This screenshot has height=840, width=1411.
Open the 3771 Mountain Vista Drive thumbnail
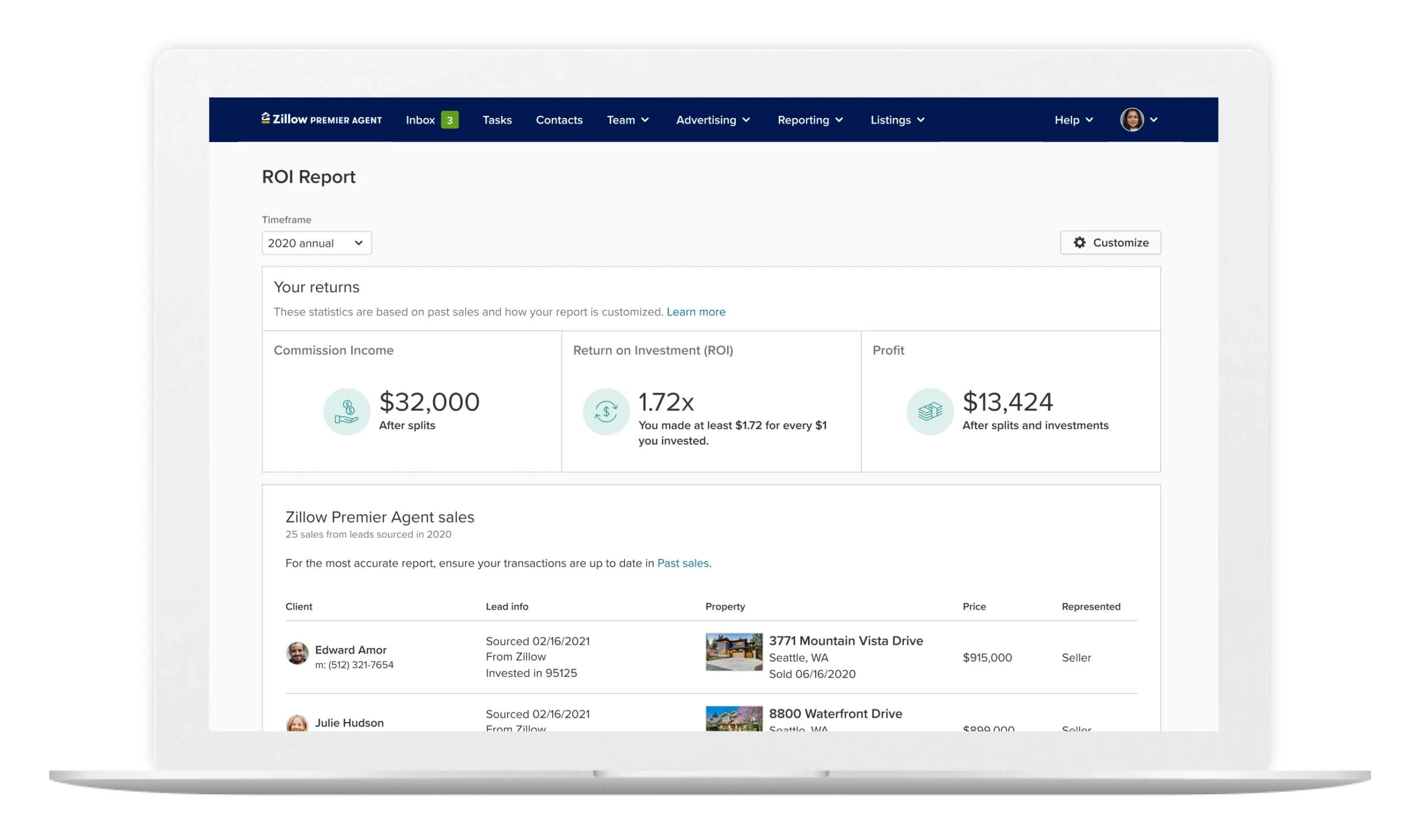tap(734, 652)
